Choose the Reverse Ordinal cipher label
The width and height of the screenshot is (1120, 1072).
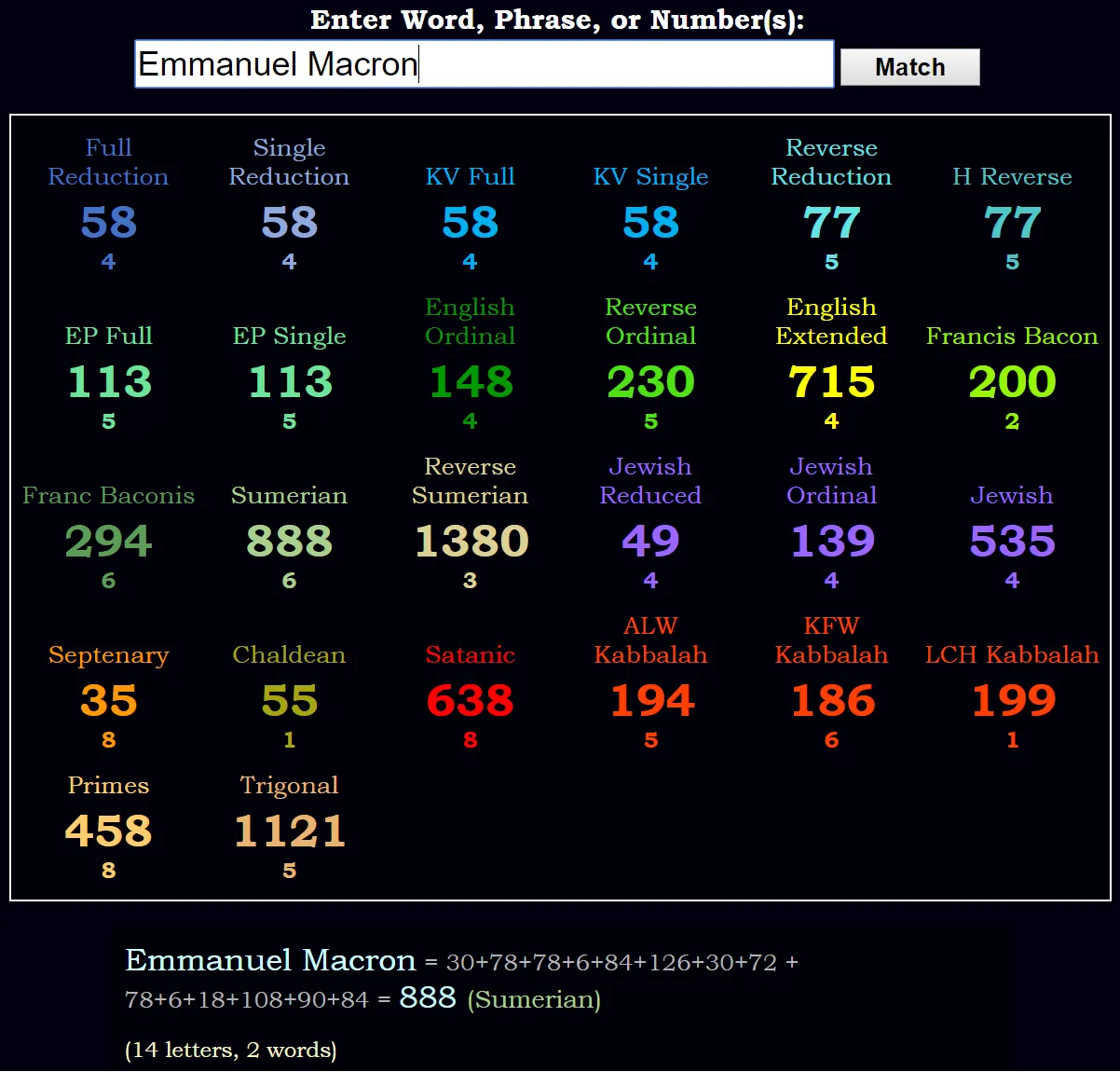[x=650, y=322]
